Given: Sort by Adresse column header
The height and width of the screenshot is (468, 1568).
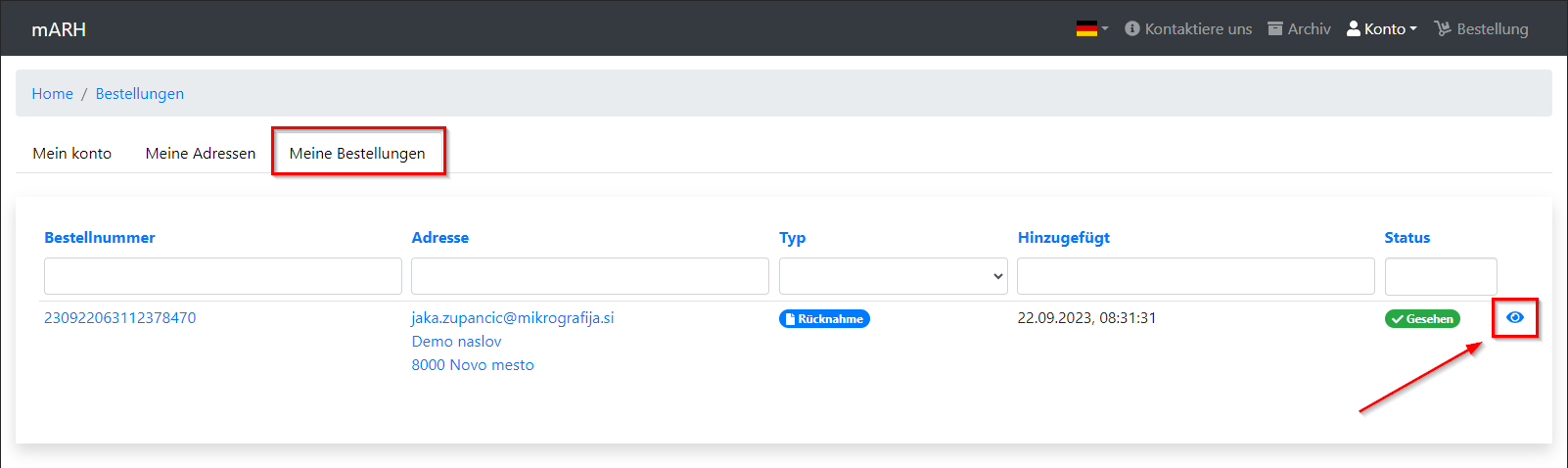Looking at the screenshot, I should coord(439,238).
